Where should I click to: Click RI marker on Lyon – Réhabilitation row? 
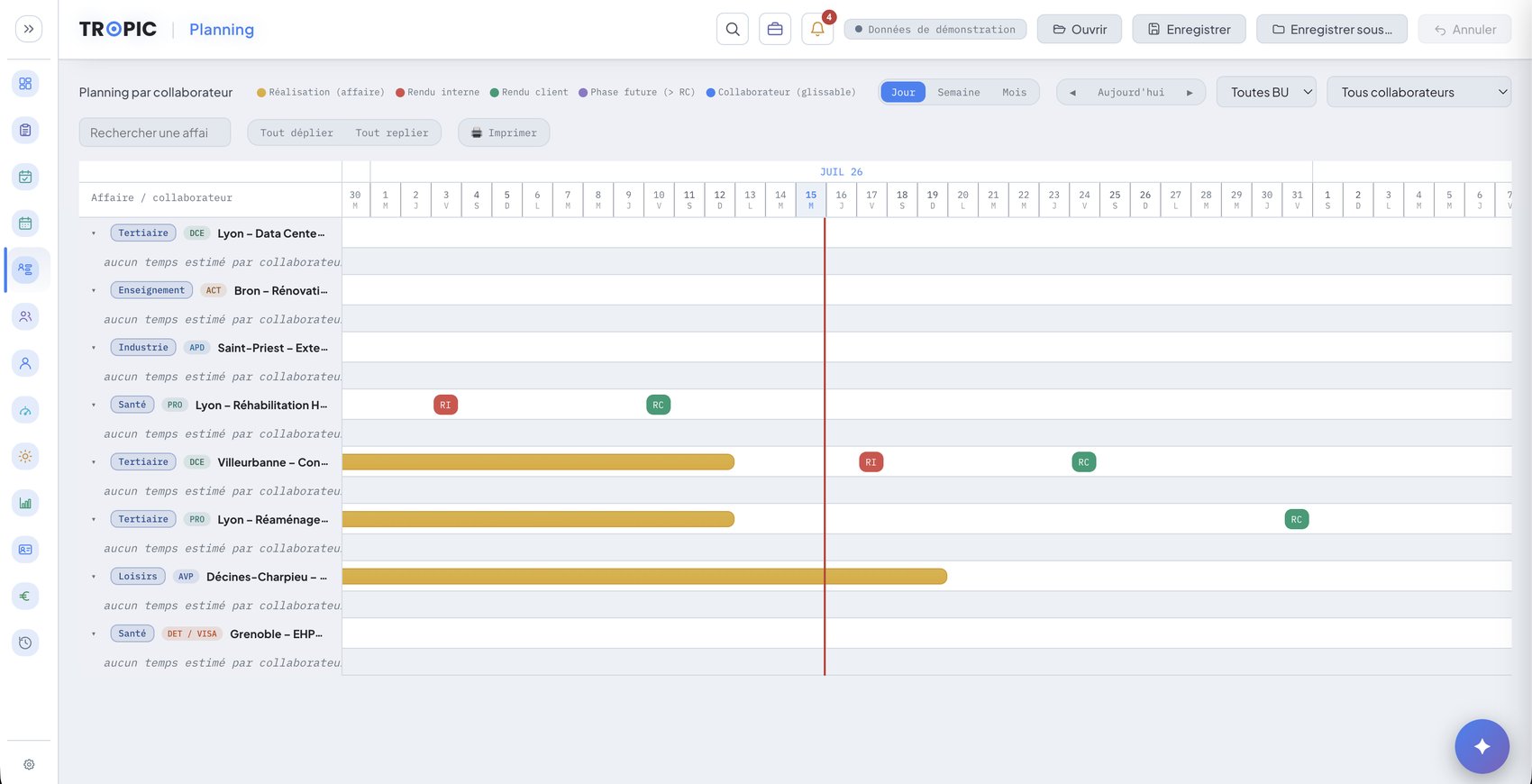(445, 405)
